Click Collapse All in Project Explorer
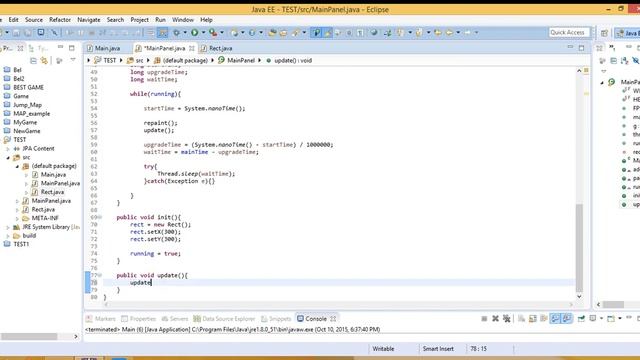Screen dimensions: 640x360 click(x=33, y=60)
